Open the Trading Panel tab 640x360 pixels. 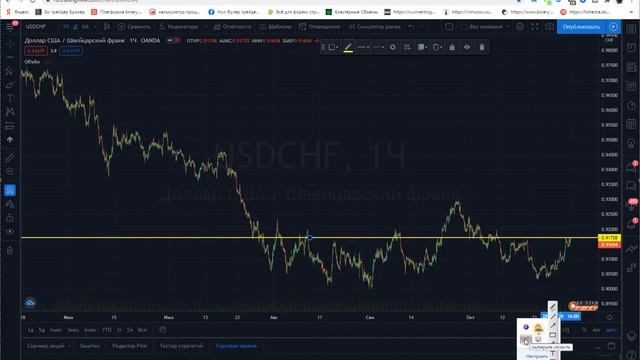pyautogui.click(x=236, y=346)
